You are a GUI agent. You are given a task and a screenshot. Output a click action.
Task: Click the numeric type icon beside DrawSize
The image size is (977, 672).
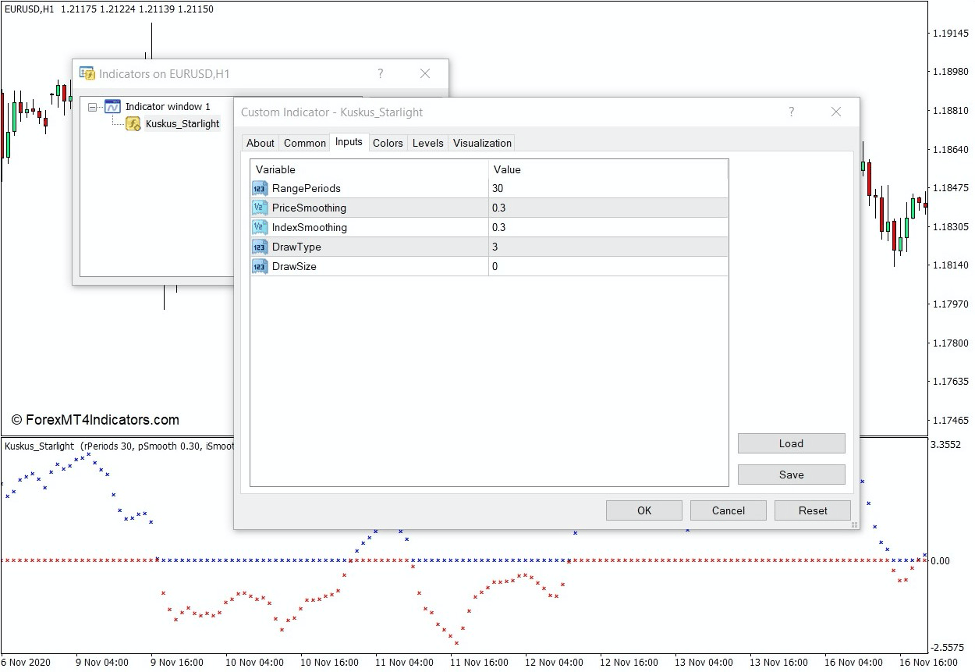tap(261, 266)
